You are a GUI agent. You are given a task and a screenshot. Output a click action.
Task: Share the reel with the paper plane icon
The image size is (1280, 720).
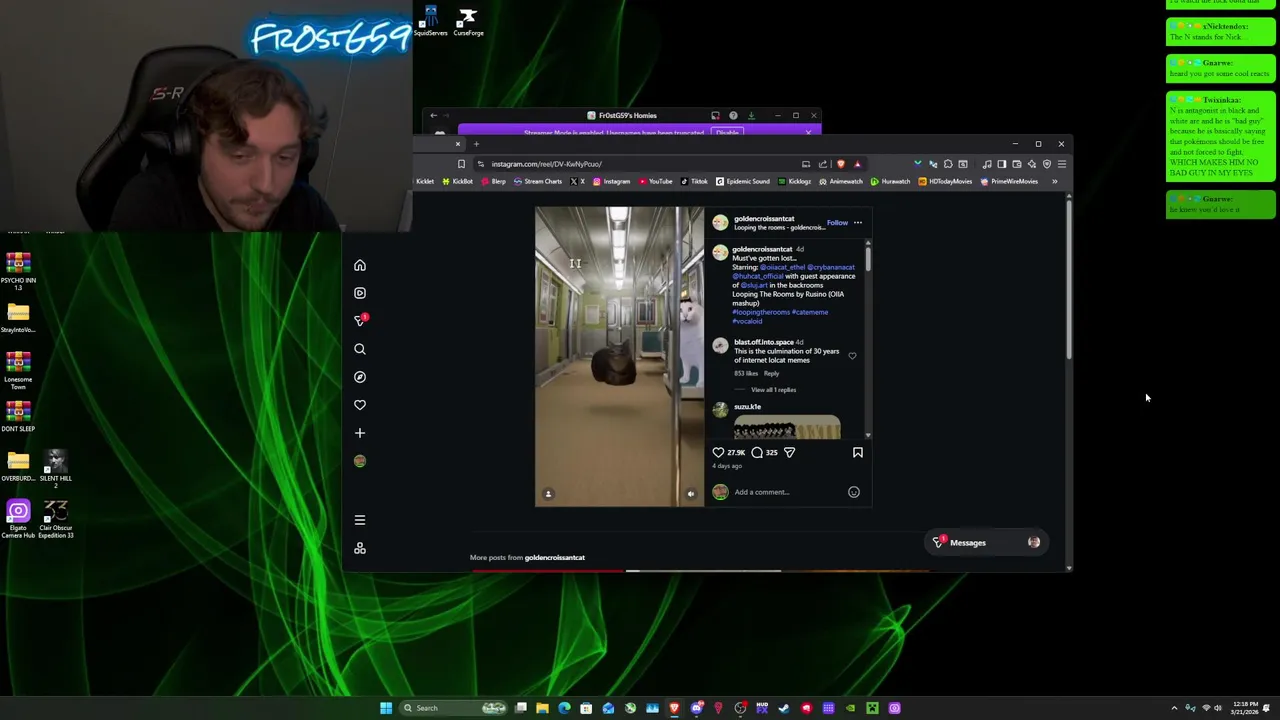(x=789, y=452)
